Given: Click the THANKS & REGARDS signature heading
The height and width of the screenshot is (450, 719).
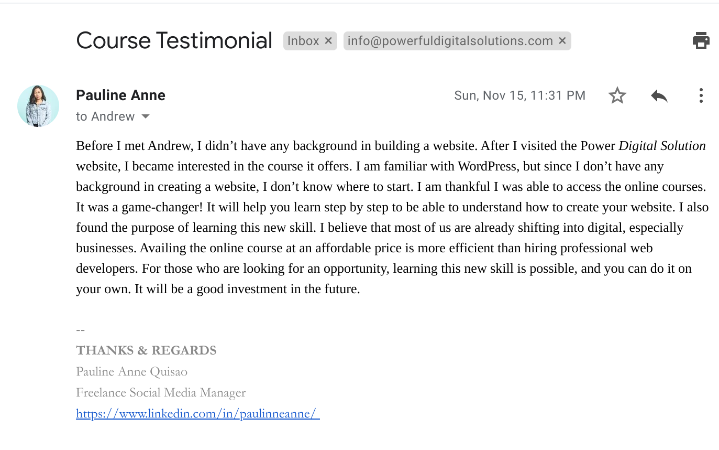Looking at the screenshot, I should tap(146, 350).
